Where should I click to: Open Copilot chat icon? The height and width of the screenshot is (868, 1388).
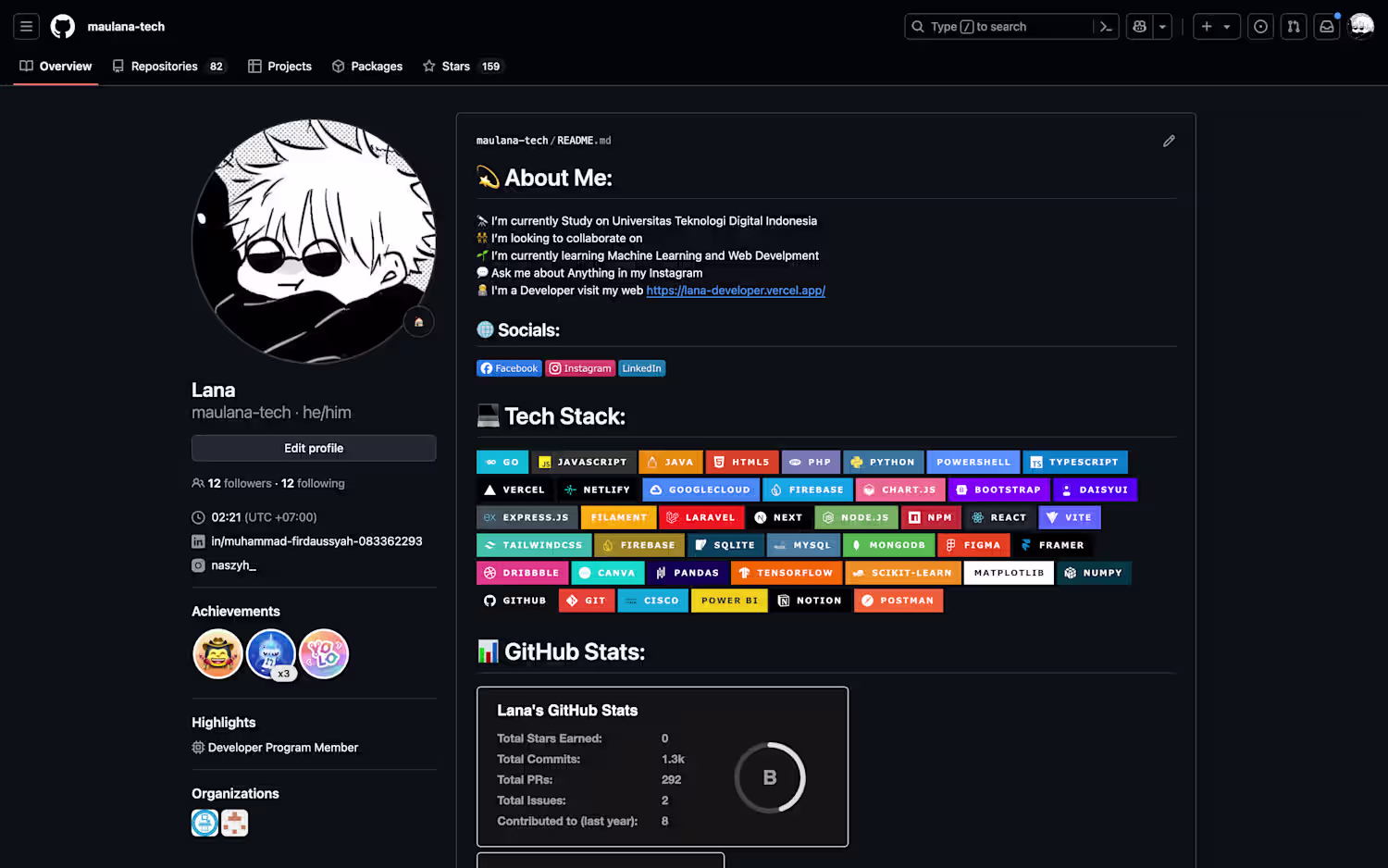(x=1140, y=27)
